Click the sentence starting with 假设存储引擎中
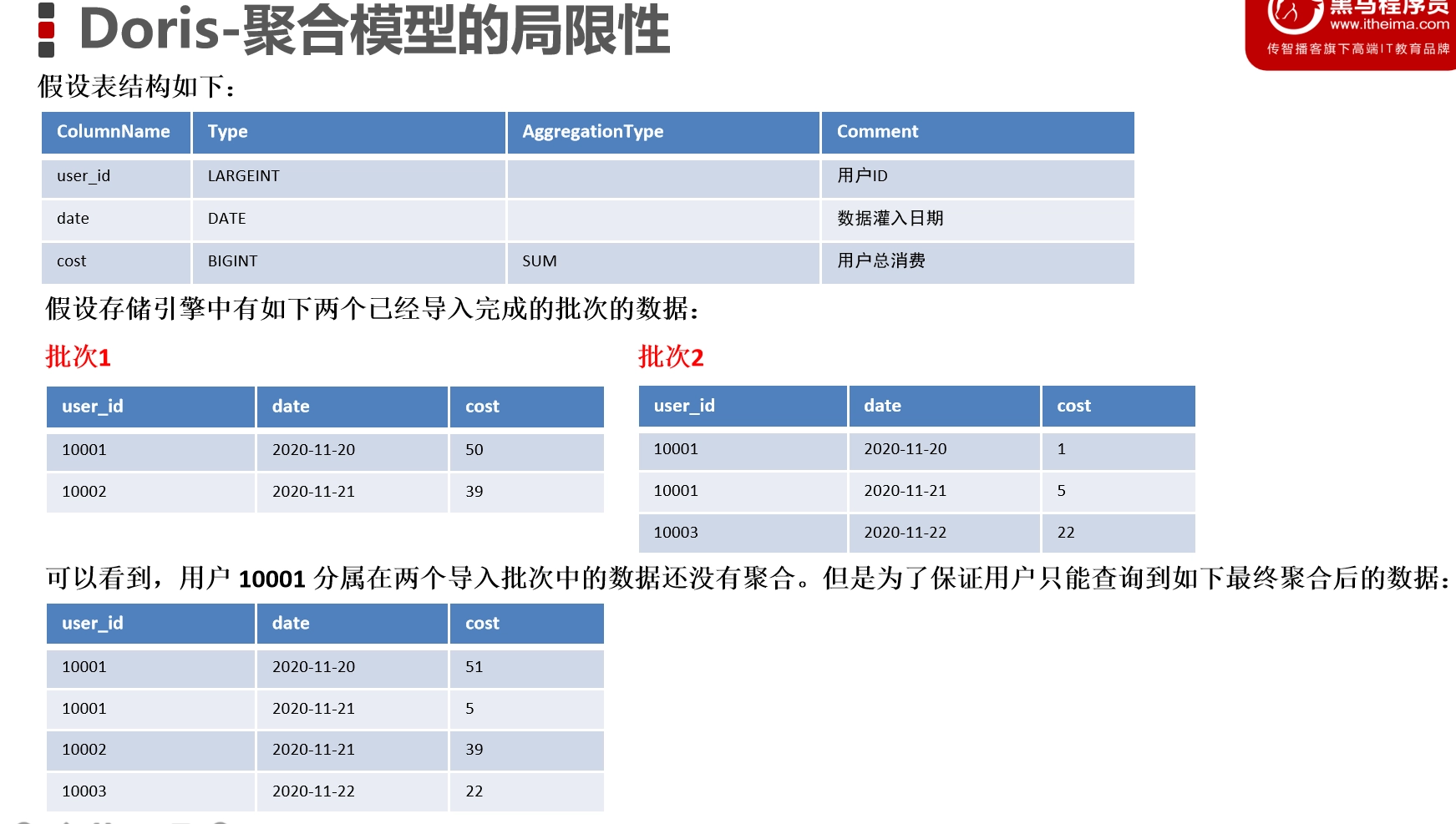 pyautogui.click(x=373, y=309)
